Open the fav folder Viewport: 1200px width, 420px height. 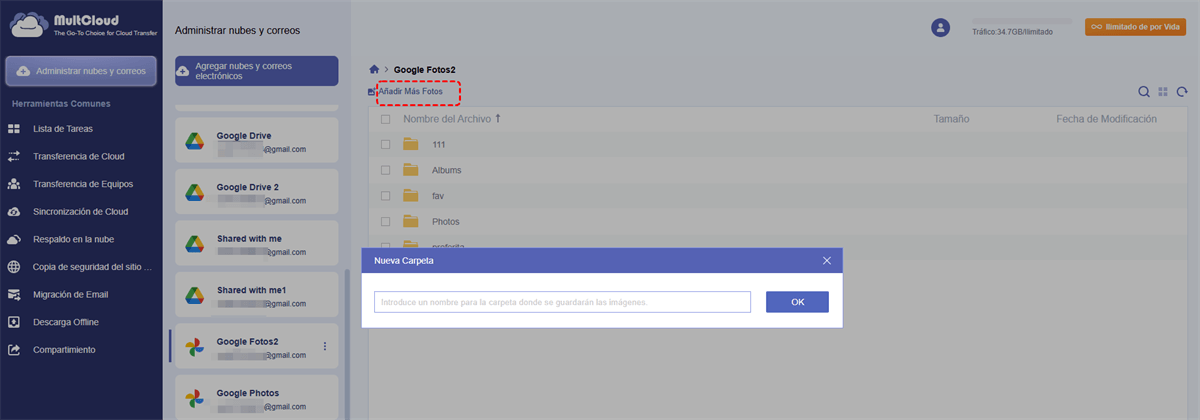[x=438, y=196]
